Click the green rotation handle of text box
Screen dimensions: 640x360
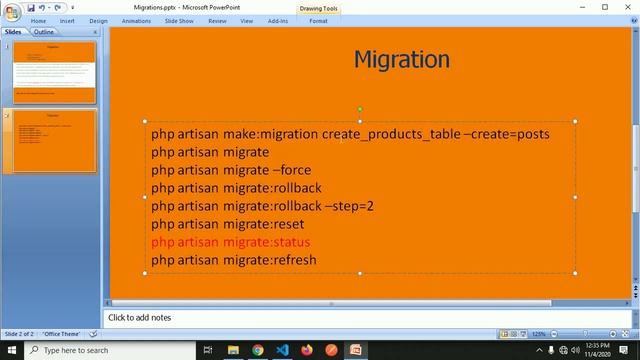coord(360,109)
